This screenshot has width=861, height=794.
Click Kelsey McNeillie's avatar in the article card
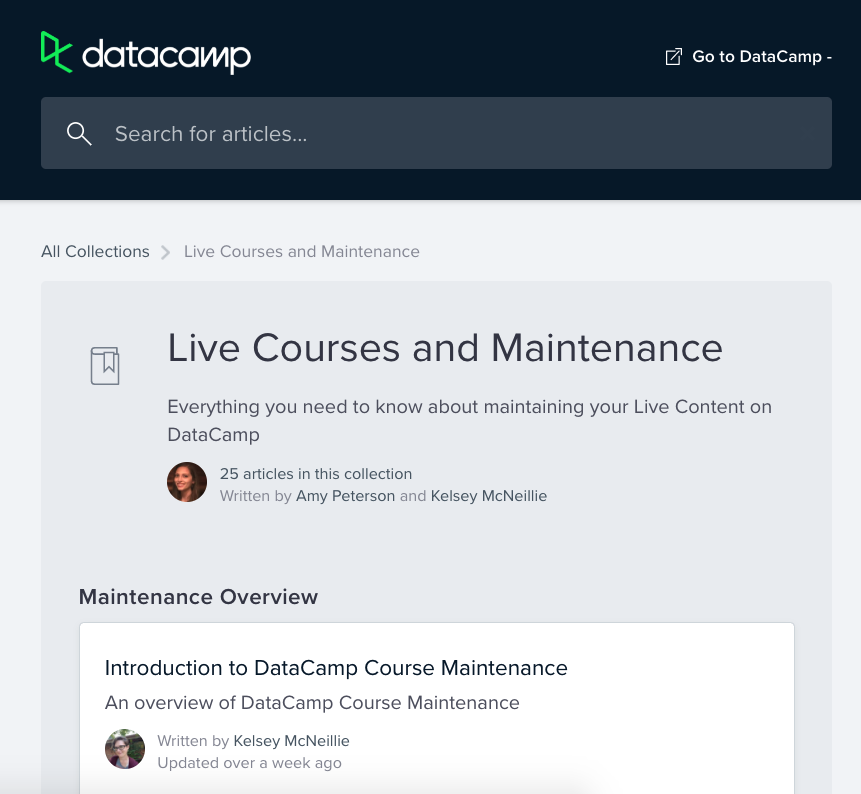pyautogui.click(x=125, y=749)
